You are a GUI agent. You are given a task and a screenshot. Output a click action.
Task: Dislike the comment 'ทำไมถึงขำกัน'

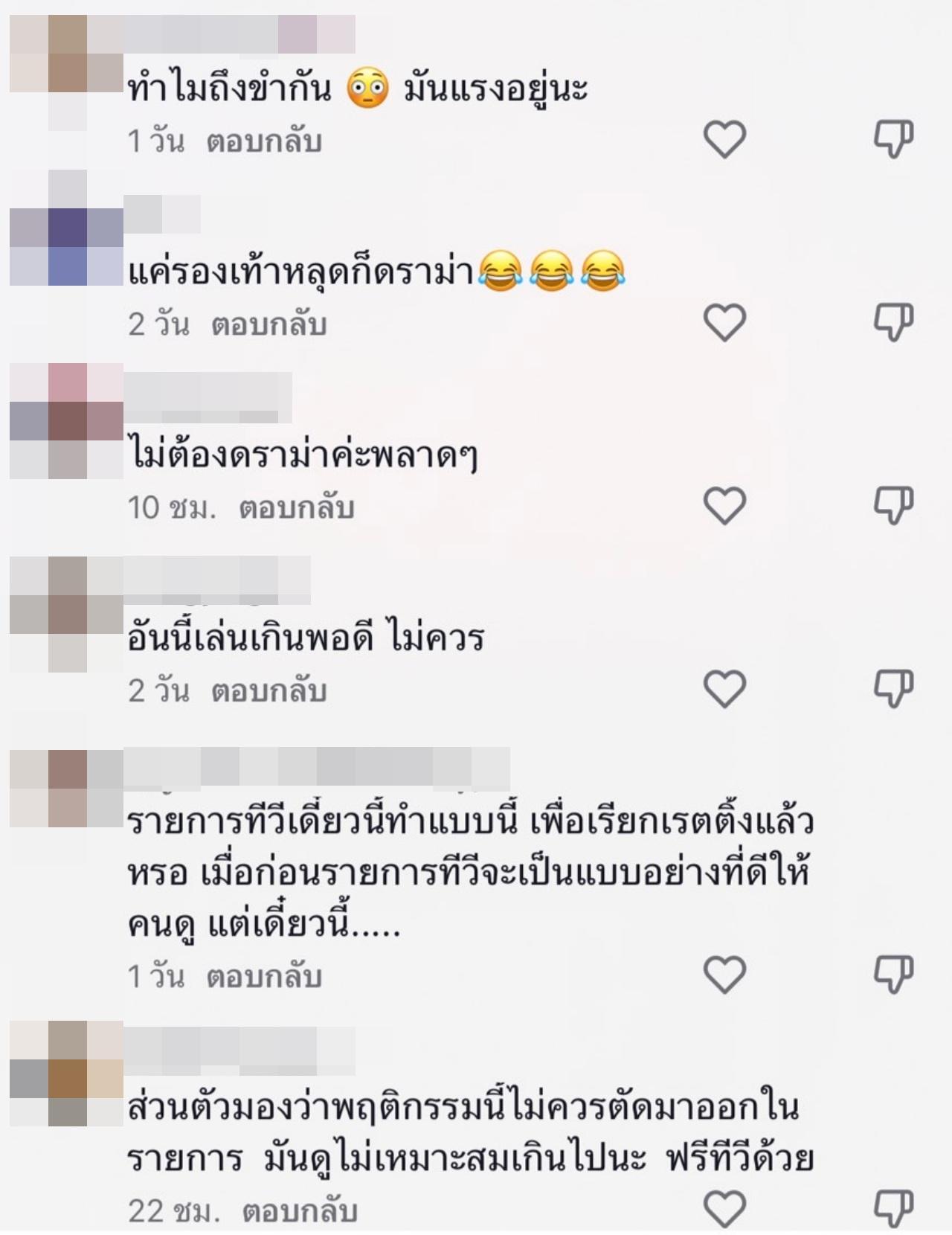coord(893,139)
